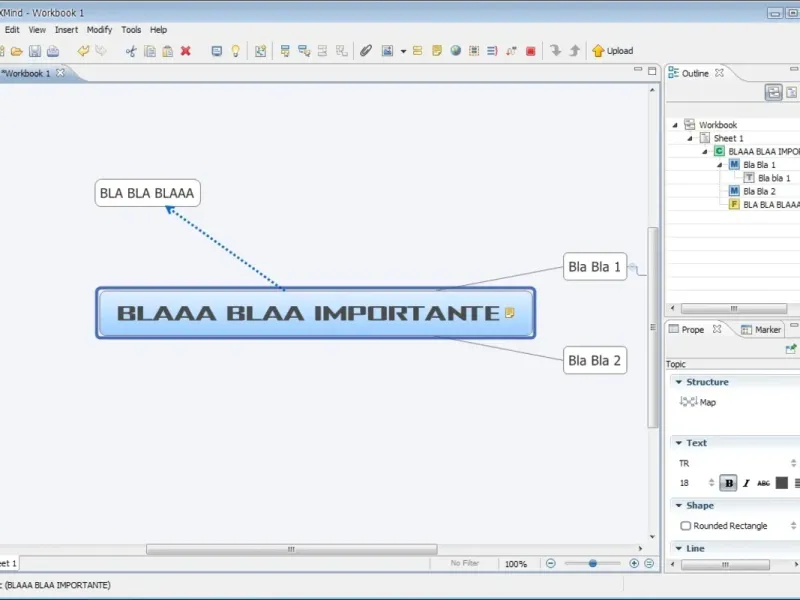Collapse the Sheet 1 tree node

tap(690, 138)
